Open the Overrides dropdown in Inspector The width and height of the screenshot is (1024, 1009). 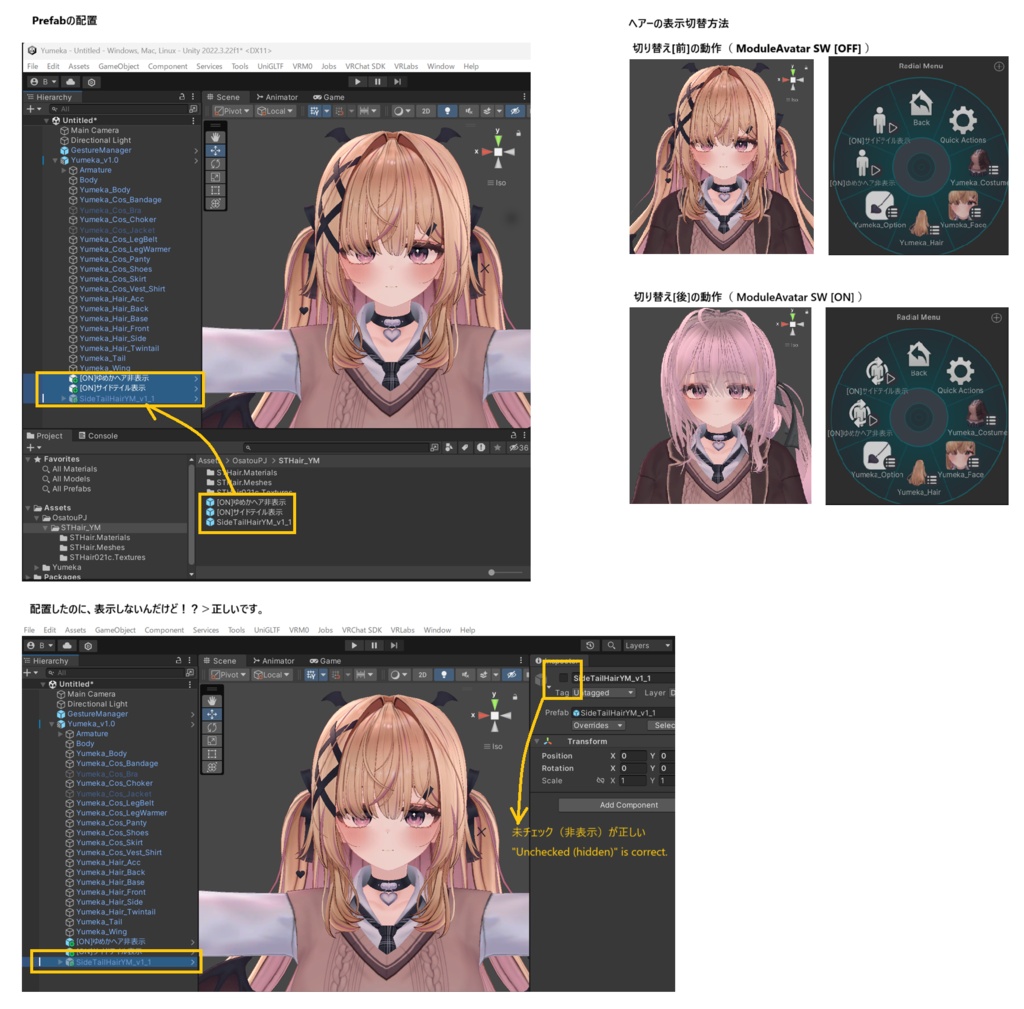coord(598,726)
